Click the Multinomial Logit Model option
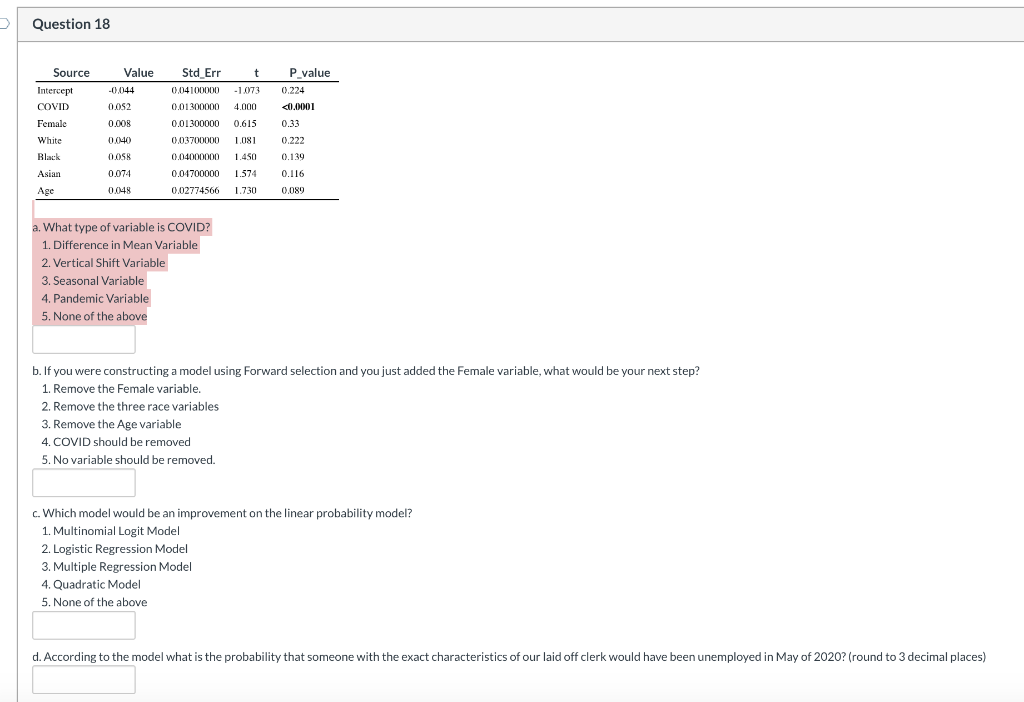 click(113, 530)
